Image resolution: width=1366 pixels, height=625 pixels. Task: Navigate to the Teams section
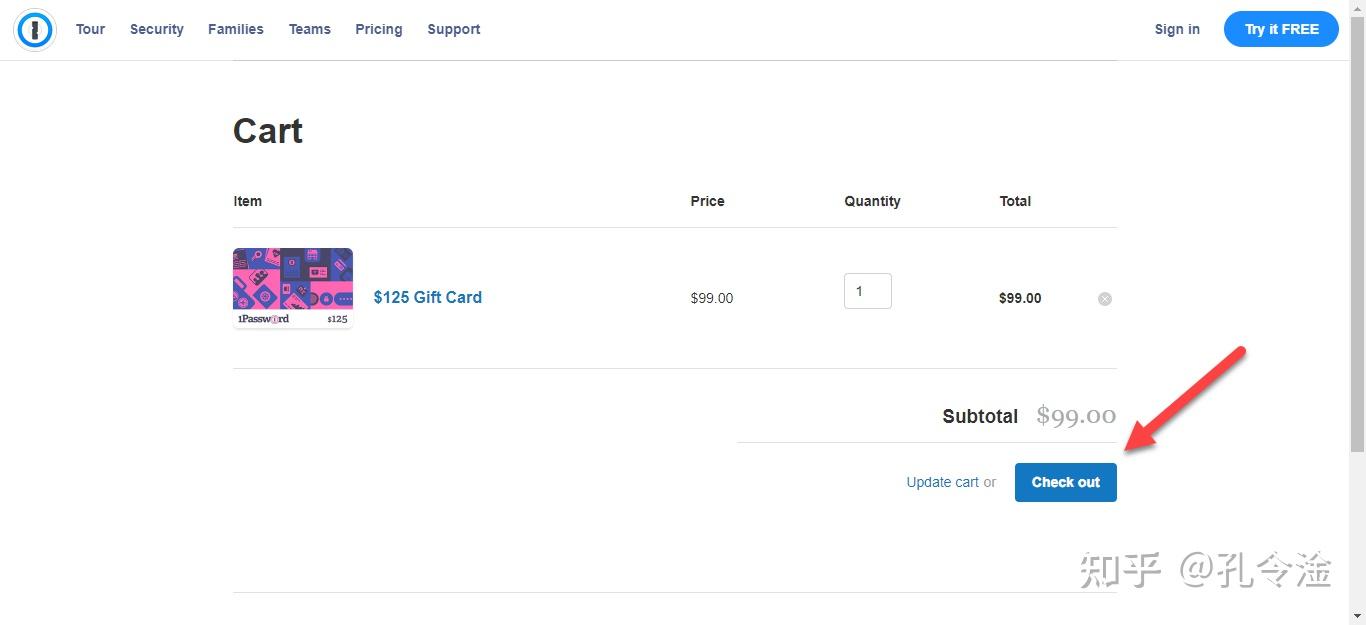[x=310, y=29]
